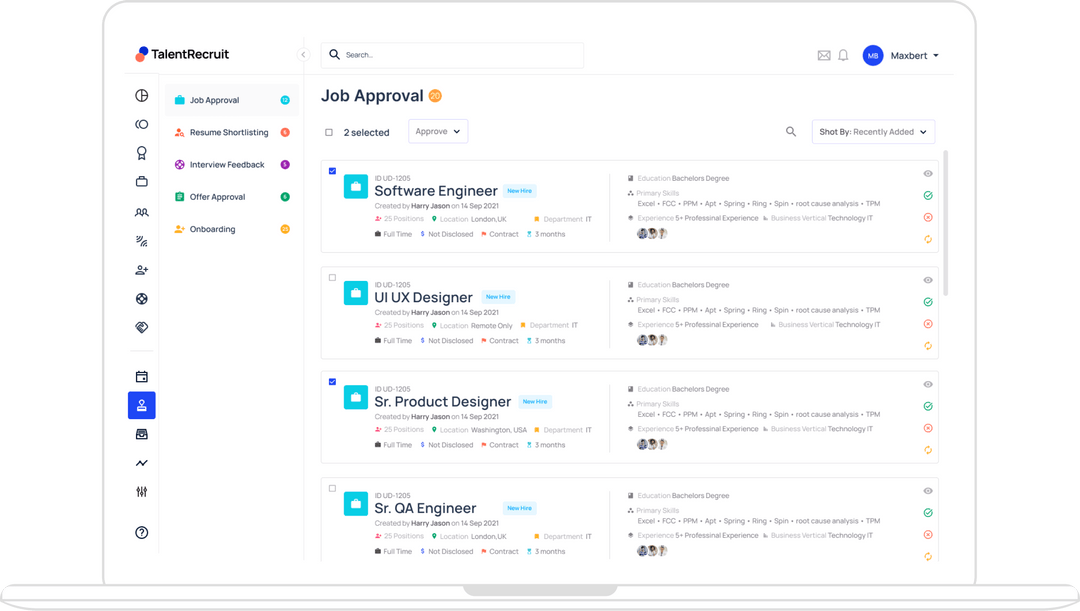This screenshot has height=611, width=1080.
Task: Click the team members icon in the sidebar
Action: [141, 213]
